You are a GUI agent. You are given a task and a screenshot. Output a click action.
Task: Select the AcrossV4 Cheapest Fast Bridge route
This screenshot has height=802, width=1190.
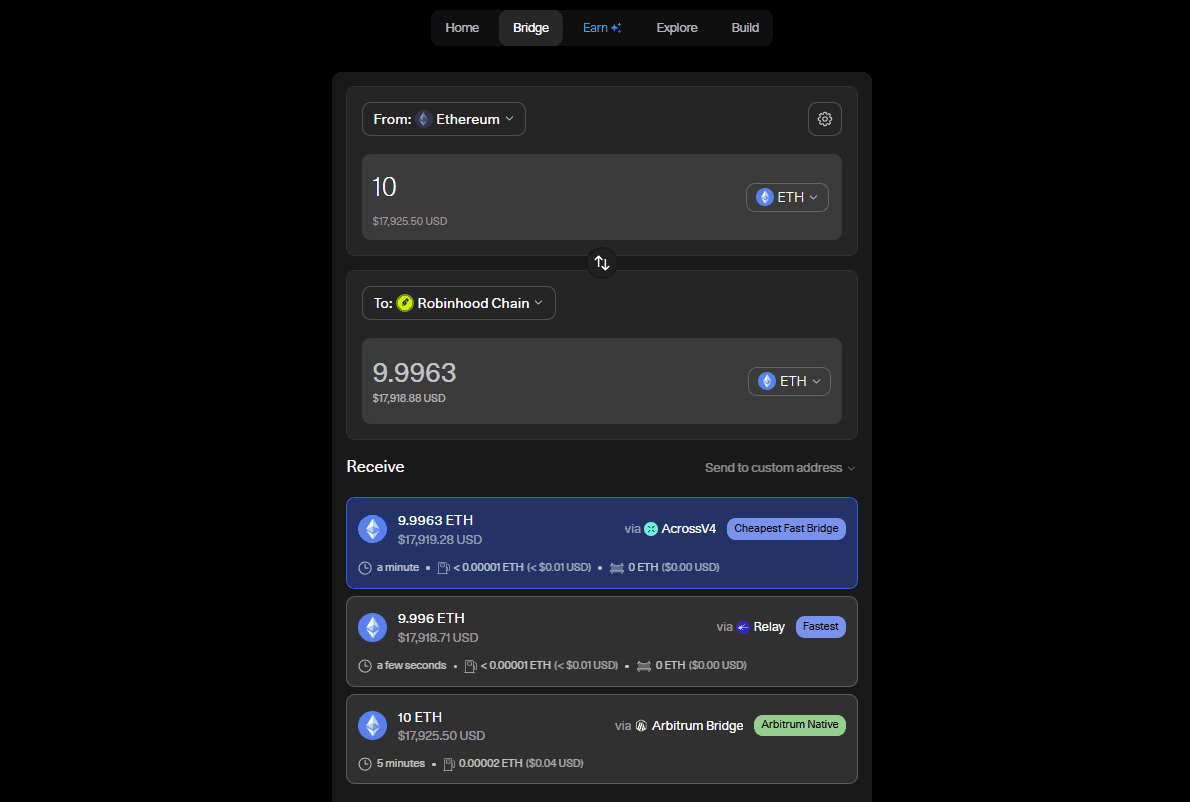point(602,543)
